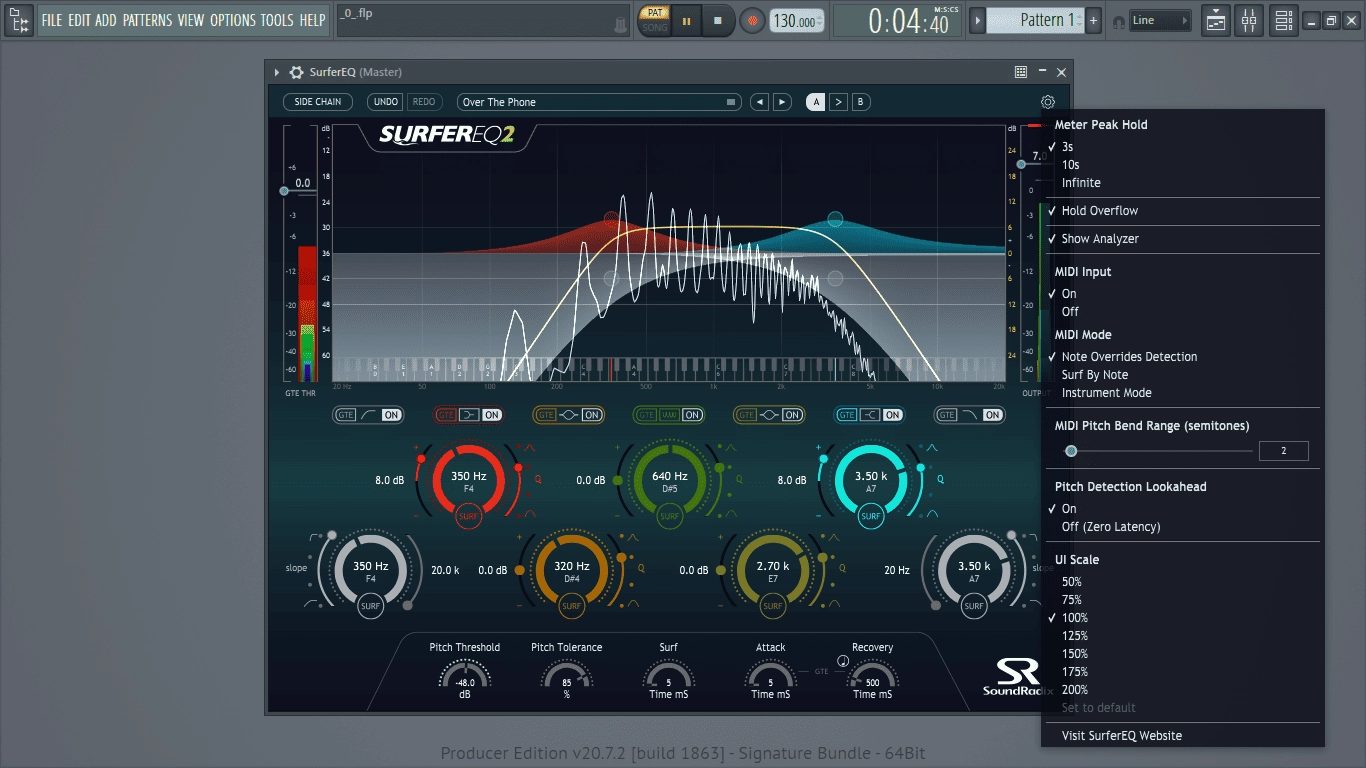
Task: Click the UNDO button
Action: (x=385, y=102)
